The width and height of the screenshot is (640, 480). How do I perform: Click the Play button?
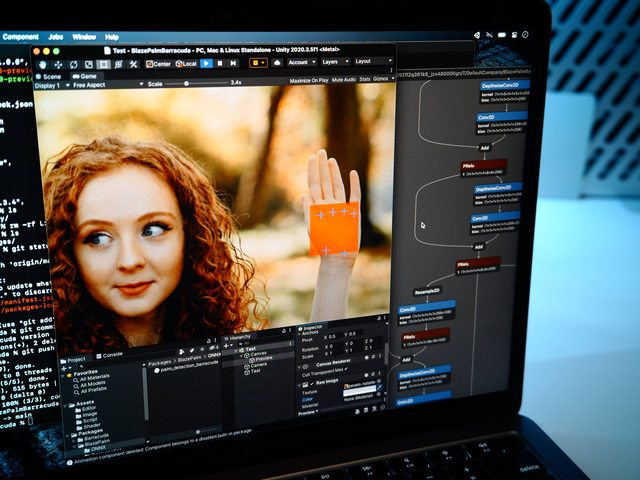click(207, 64)
